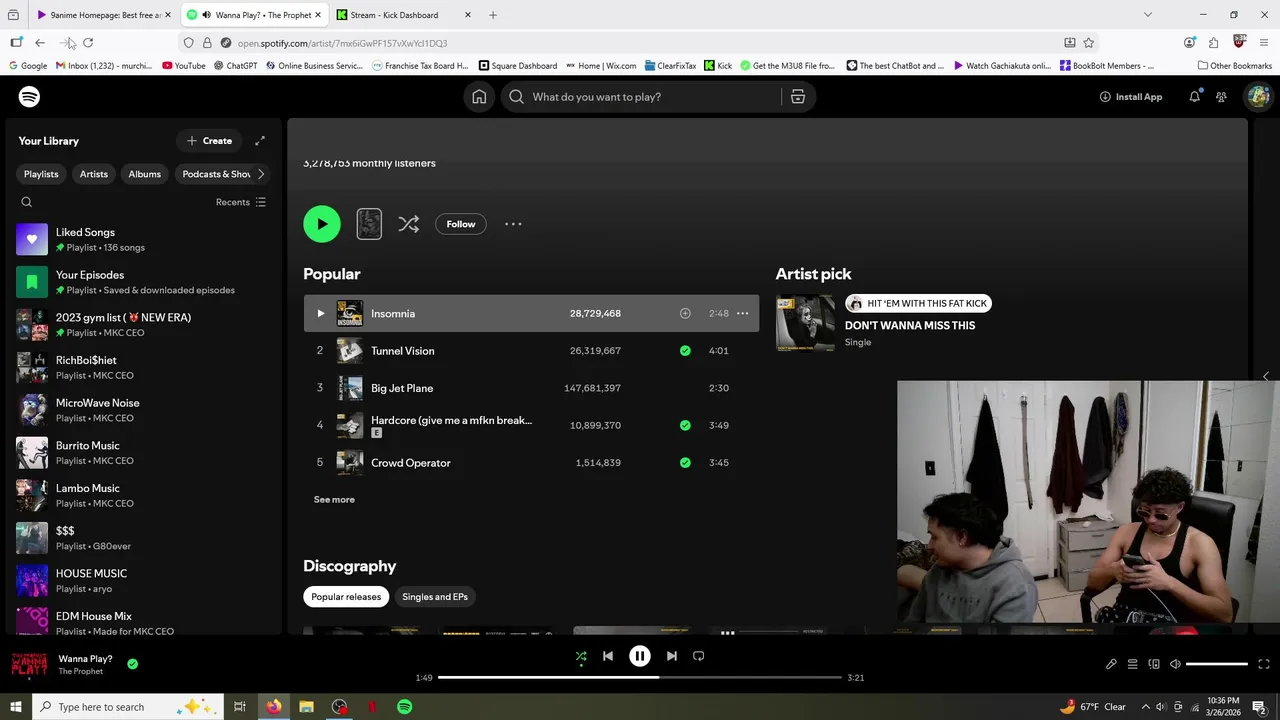Open Burrito Music playlist
Image resolution: width=1280 pixels, height=720 pixels.
click(x=143, y=453)
